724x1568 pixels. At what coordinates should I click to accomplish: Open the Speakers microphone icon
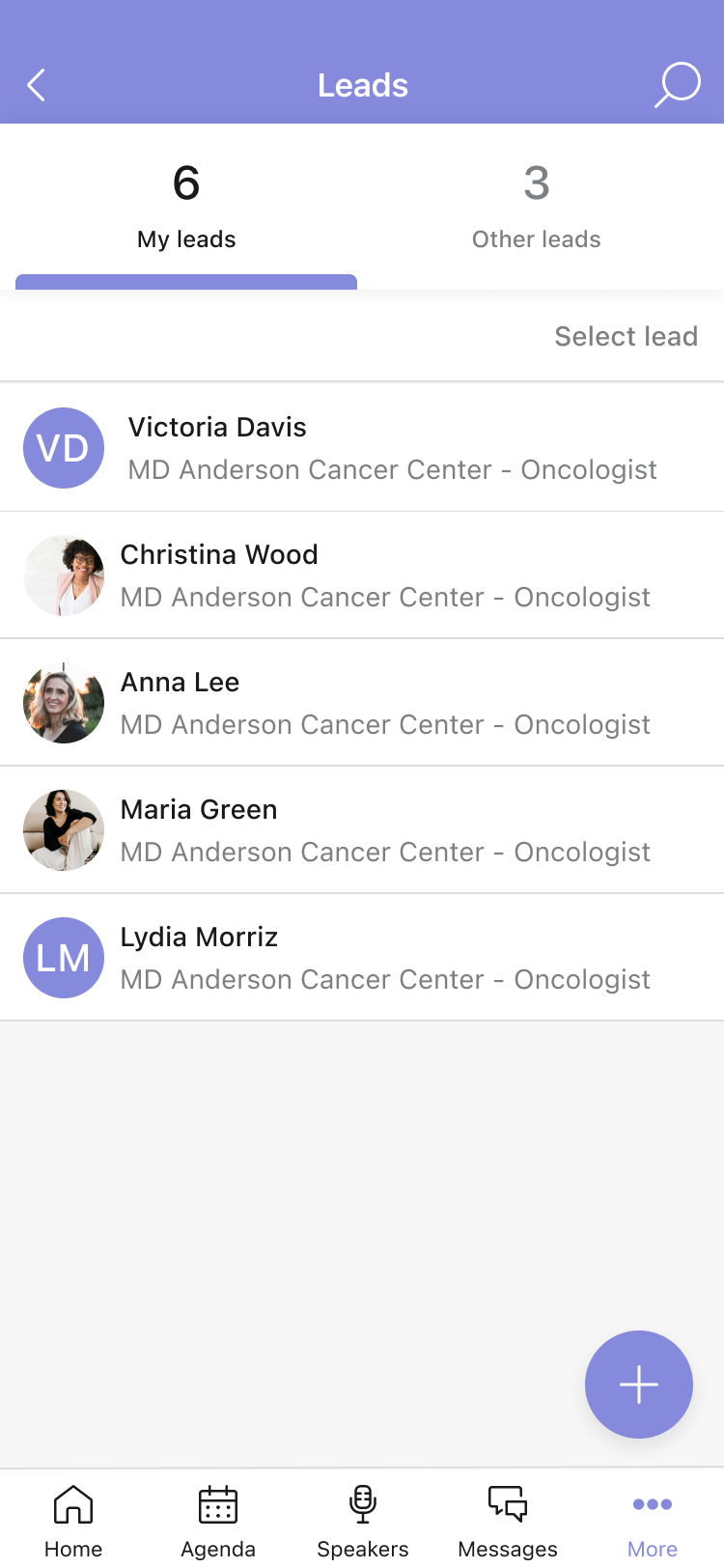pyautogui.click(x=363, y=1504)
